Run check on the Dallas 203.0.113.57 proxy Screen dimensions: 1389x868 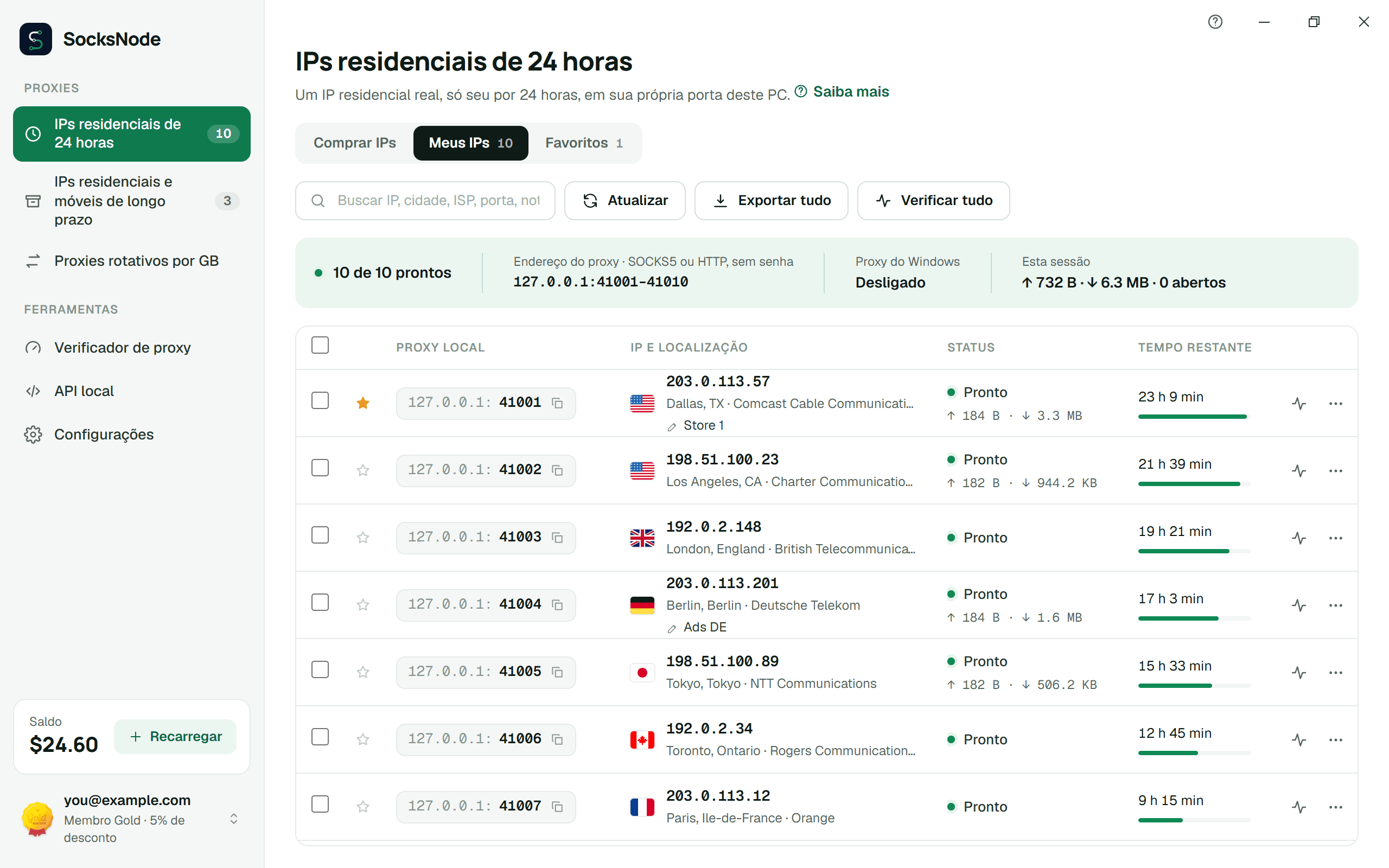point(1299,404)
